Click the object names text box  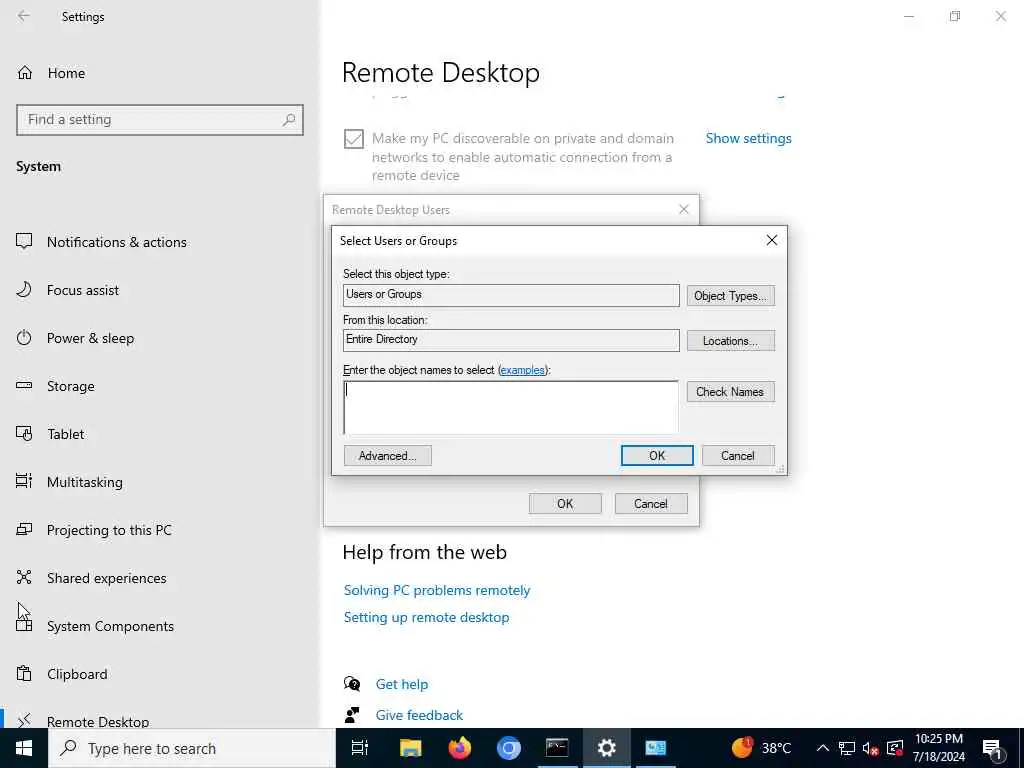pyautogui.click(x=511, y=408)
